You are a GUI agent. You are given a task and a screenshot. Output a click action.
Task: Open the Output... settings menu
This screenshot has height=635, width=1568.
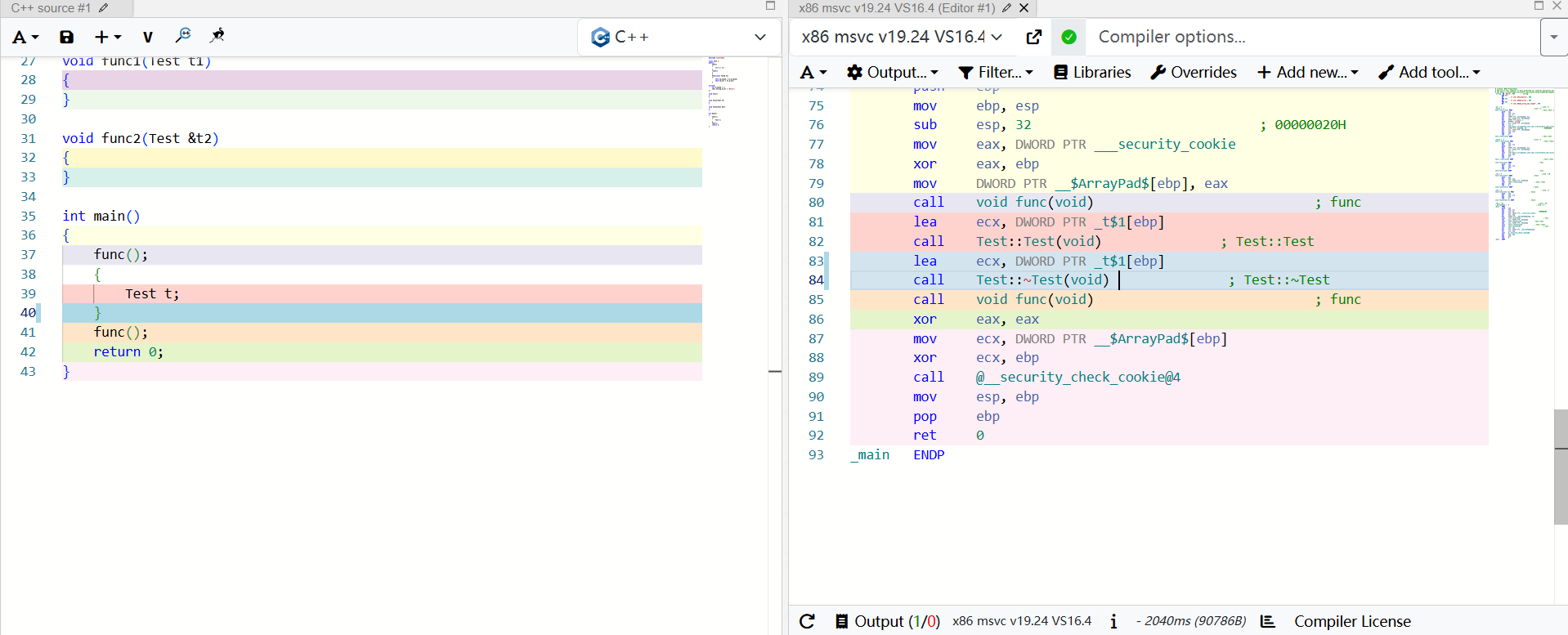893,72
